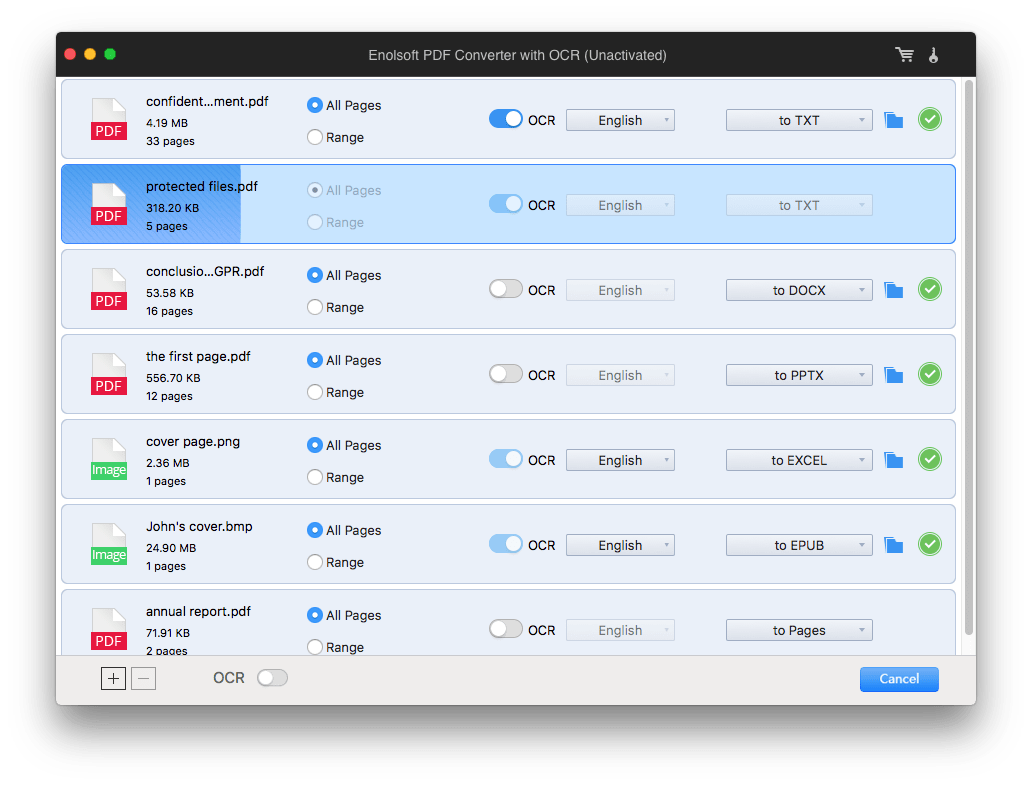Click '16 pages' count text

pyautogui.click(x=169, y=311)
